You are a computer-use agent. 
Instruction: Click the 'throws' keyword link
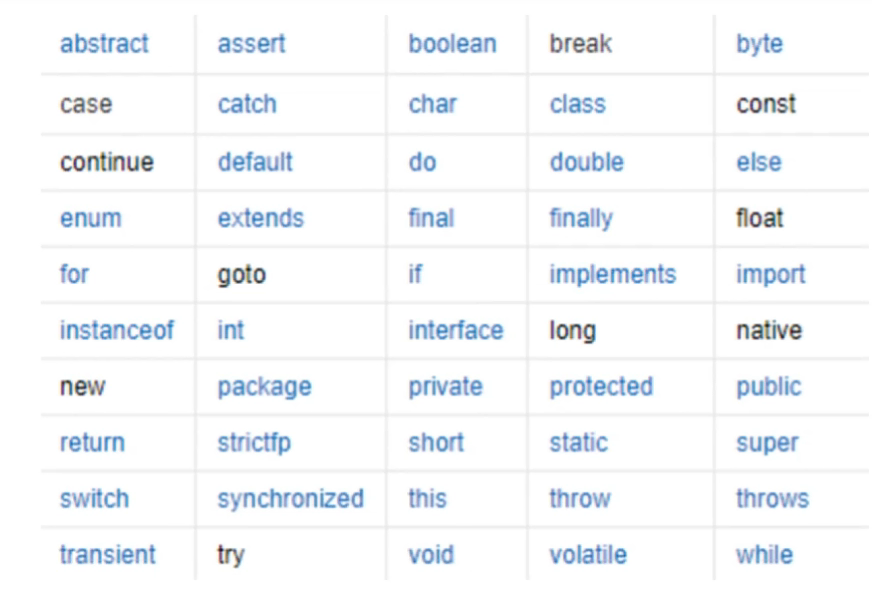pos(772,498)
